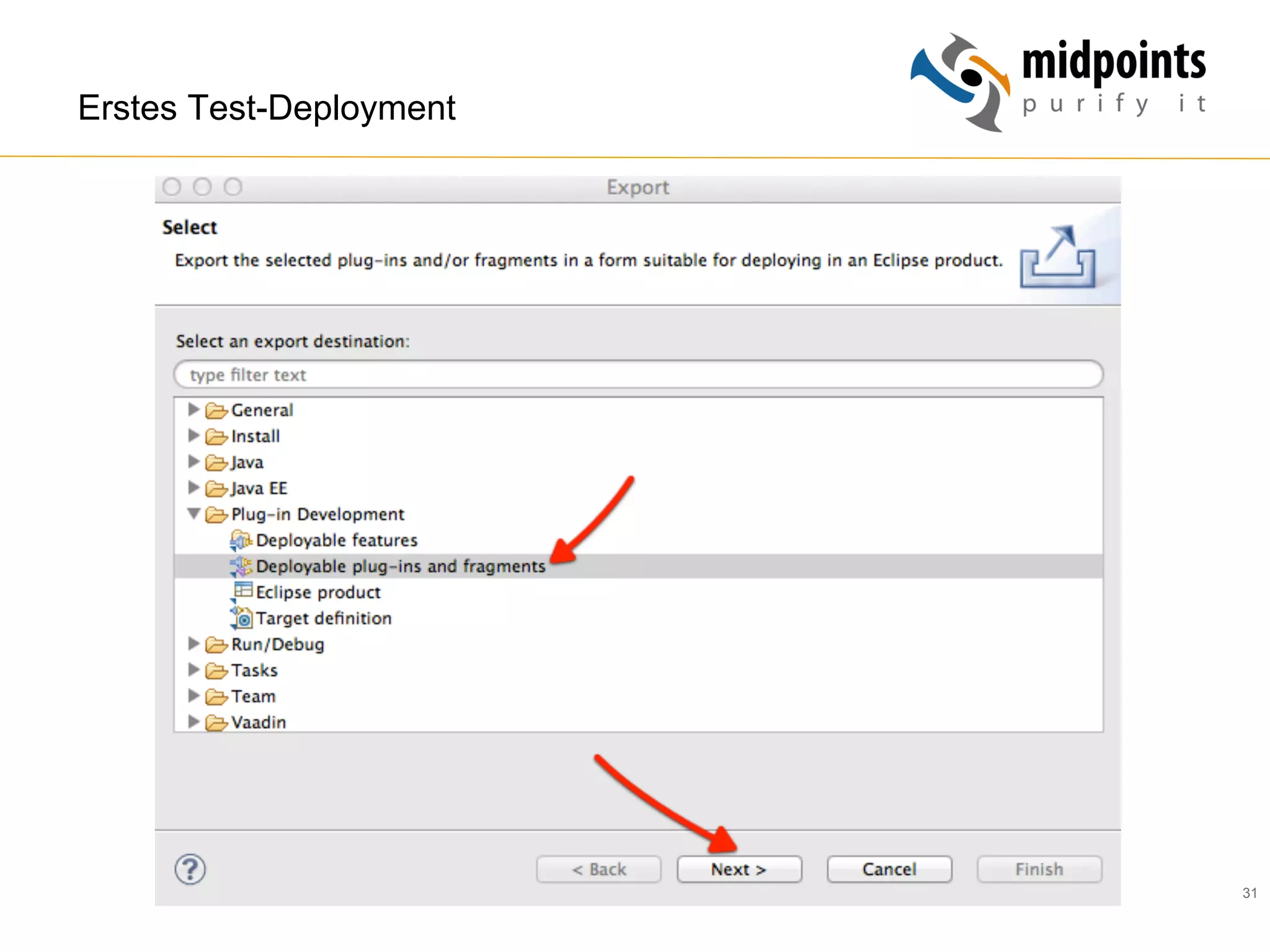Image resolution: width=1270 pixels, height=952 pixels.
Task: Select Deployable plug-ins and fragments text
Action: click(401, 566)
